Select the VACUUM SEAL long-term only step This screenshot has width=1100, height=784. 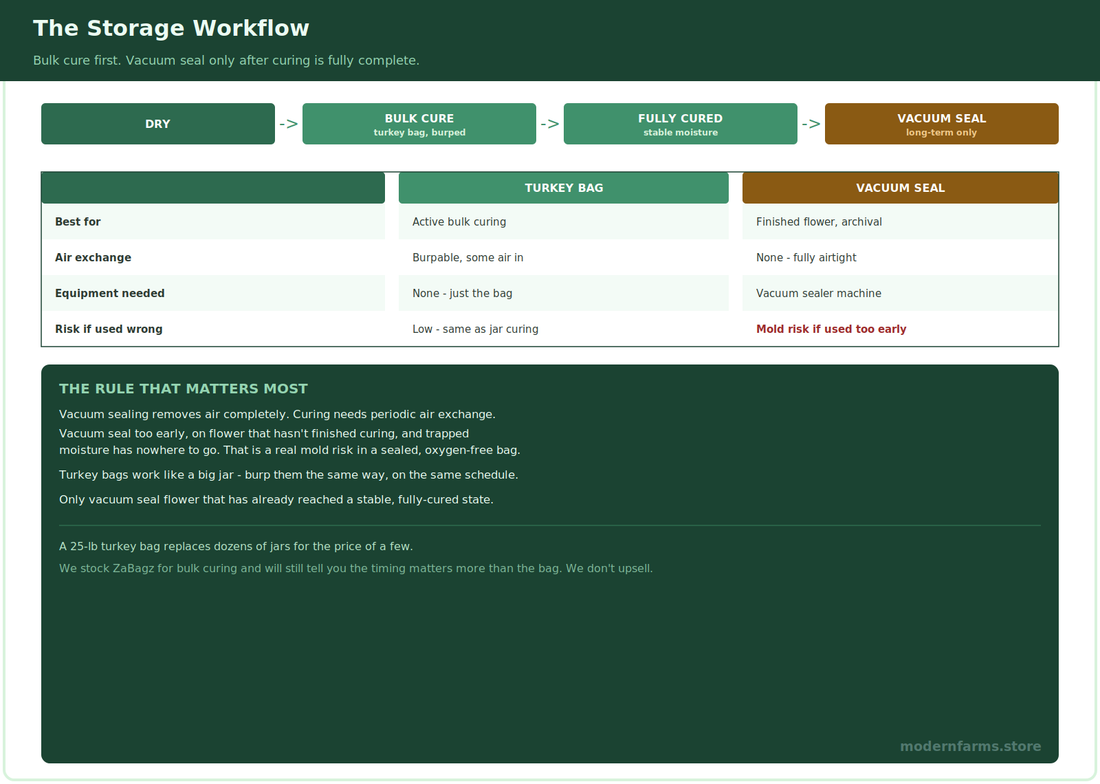941,124
